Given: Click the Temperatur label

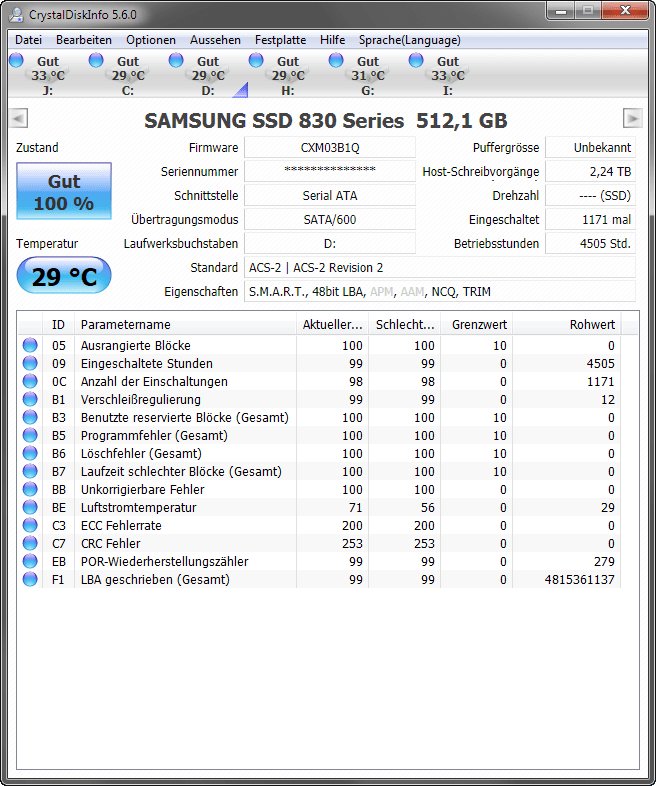Looking at the screenshot, I should pos(47,244).
